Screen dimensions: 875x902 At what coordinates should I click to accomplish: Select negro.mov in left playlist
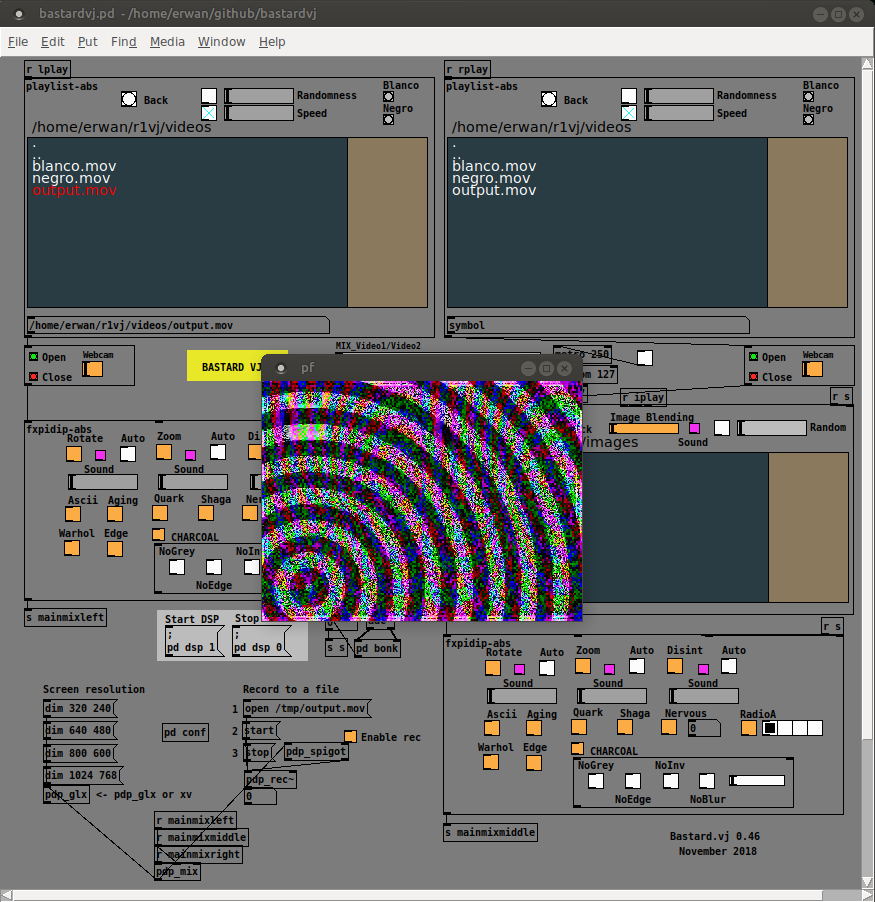(x=71, y=178)
